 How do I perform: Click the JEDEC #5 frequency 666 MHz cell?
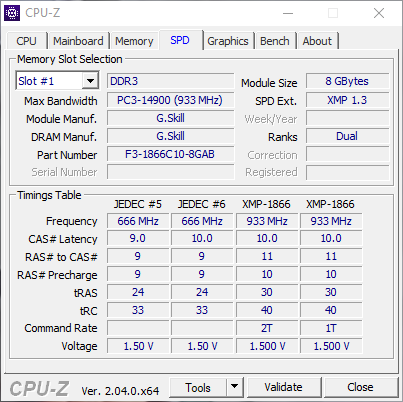coord(138,221)
